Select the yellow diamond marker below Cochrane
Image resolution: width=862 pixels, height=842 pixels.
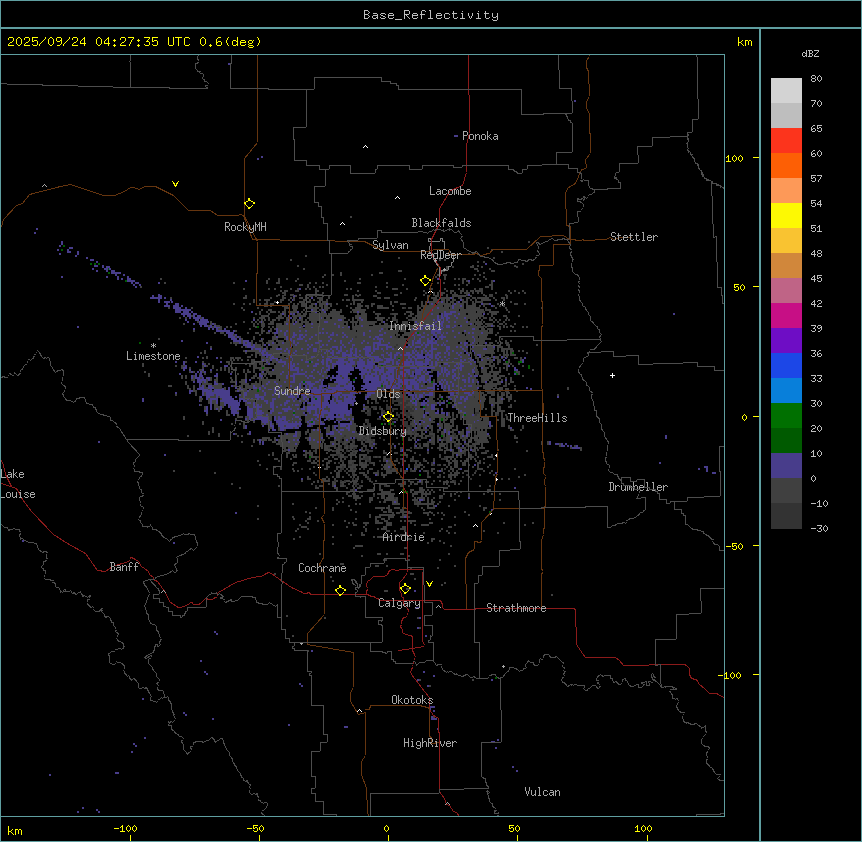pyautogui.click(x=341, y=591)
